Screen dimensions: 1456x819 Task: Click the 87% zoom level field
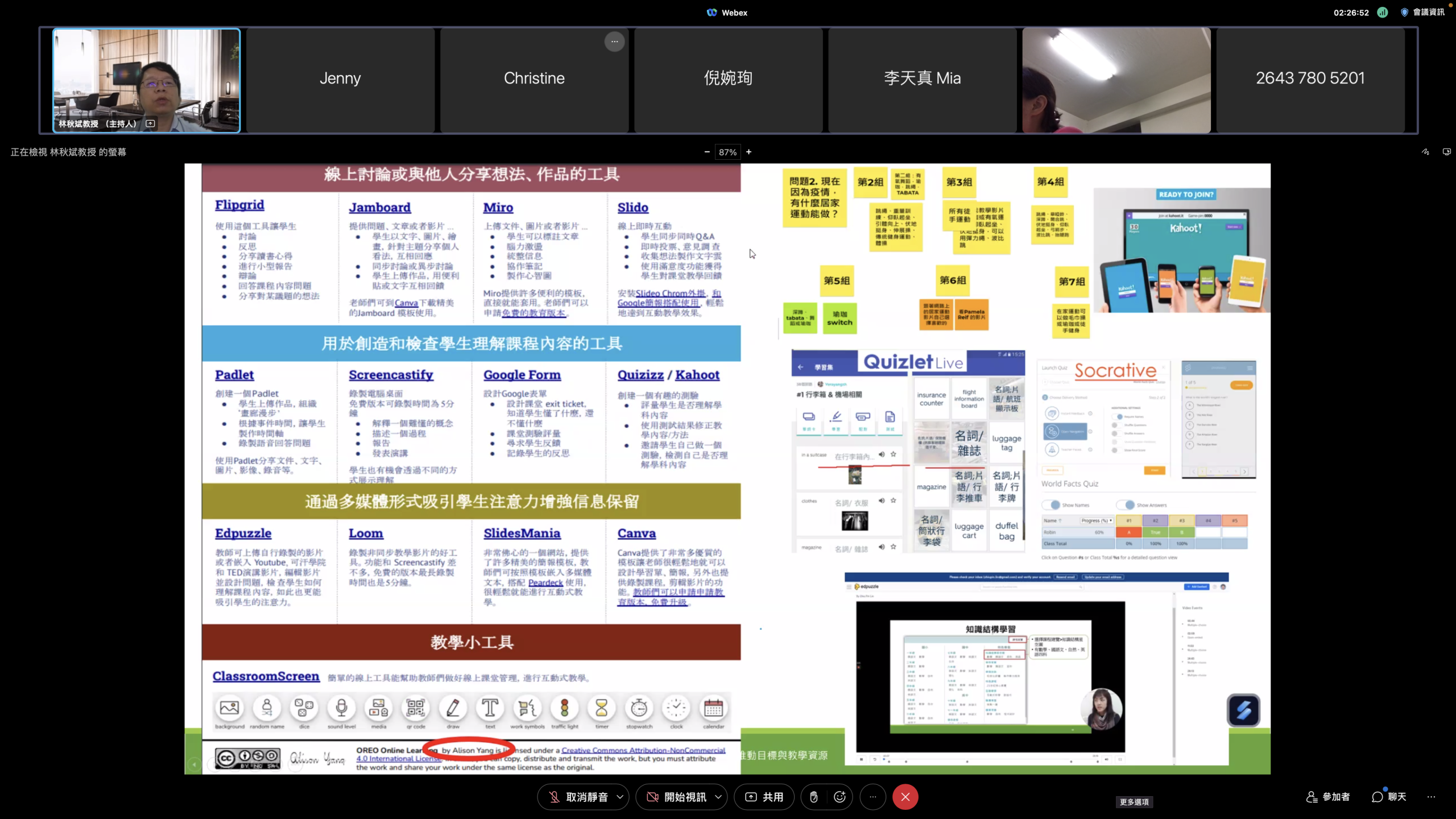click(727, 152)
